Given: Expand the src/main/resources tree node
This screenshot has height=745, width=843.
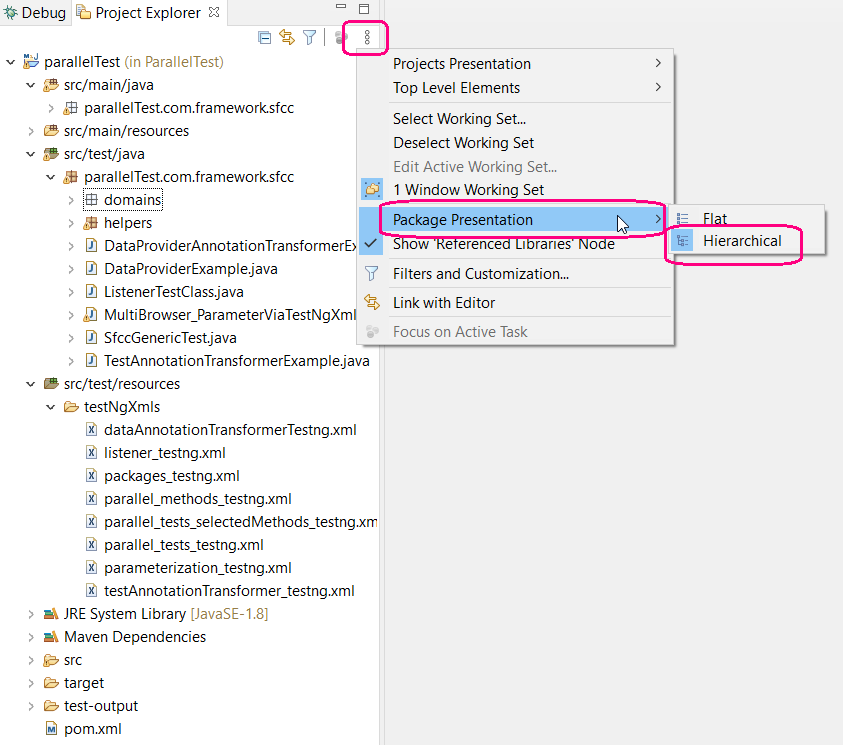Looking at the screenshot, I should point(29,130).
